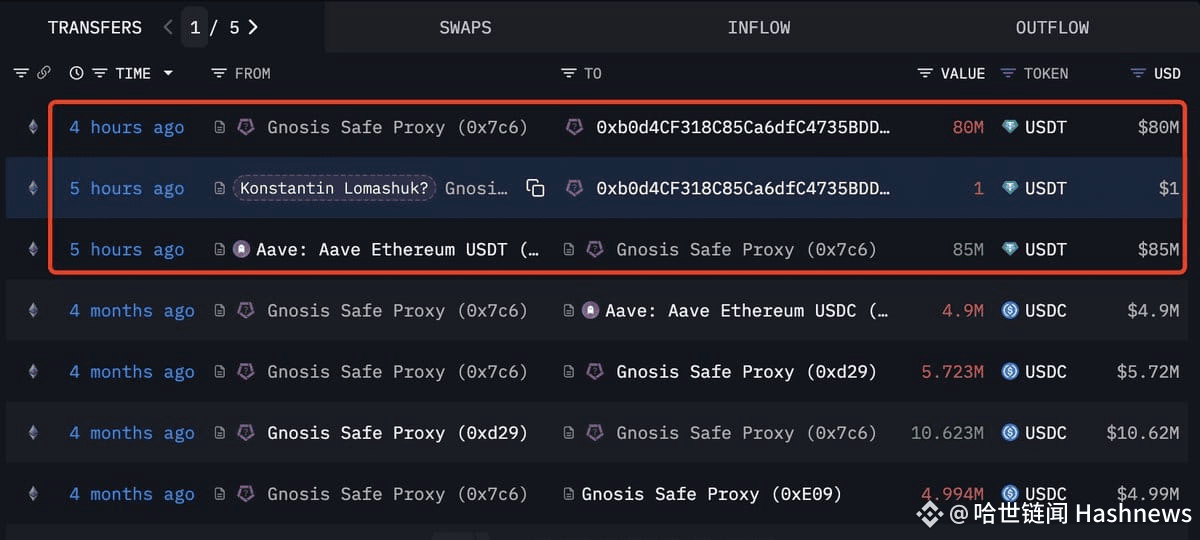Go to previous transfers page
1200x540 pixels.
(168, 27)
